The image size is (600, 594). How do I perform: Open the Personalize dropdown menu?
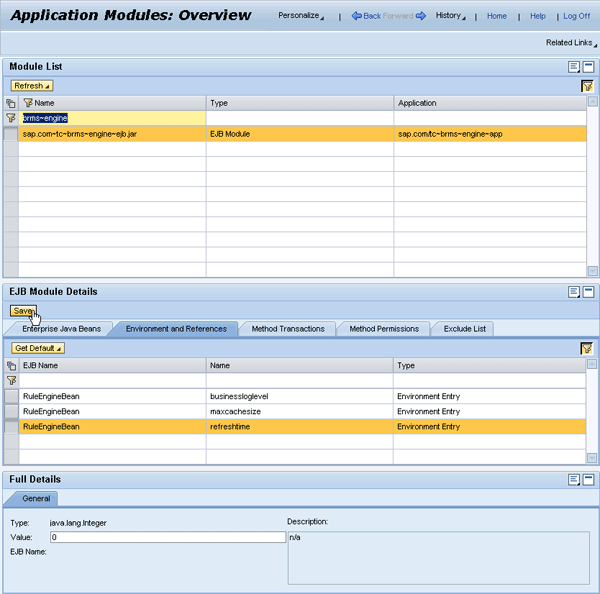(x=300, y=16)
